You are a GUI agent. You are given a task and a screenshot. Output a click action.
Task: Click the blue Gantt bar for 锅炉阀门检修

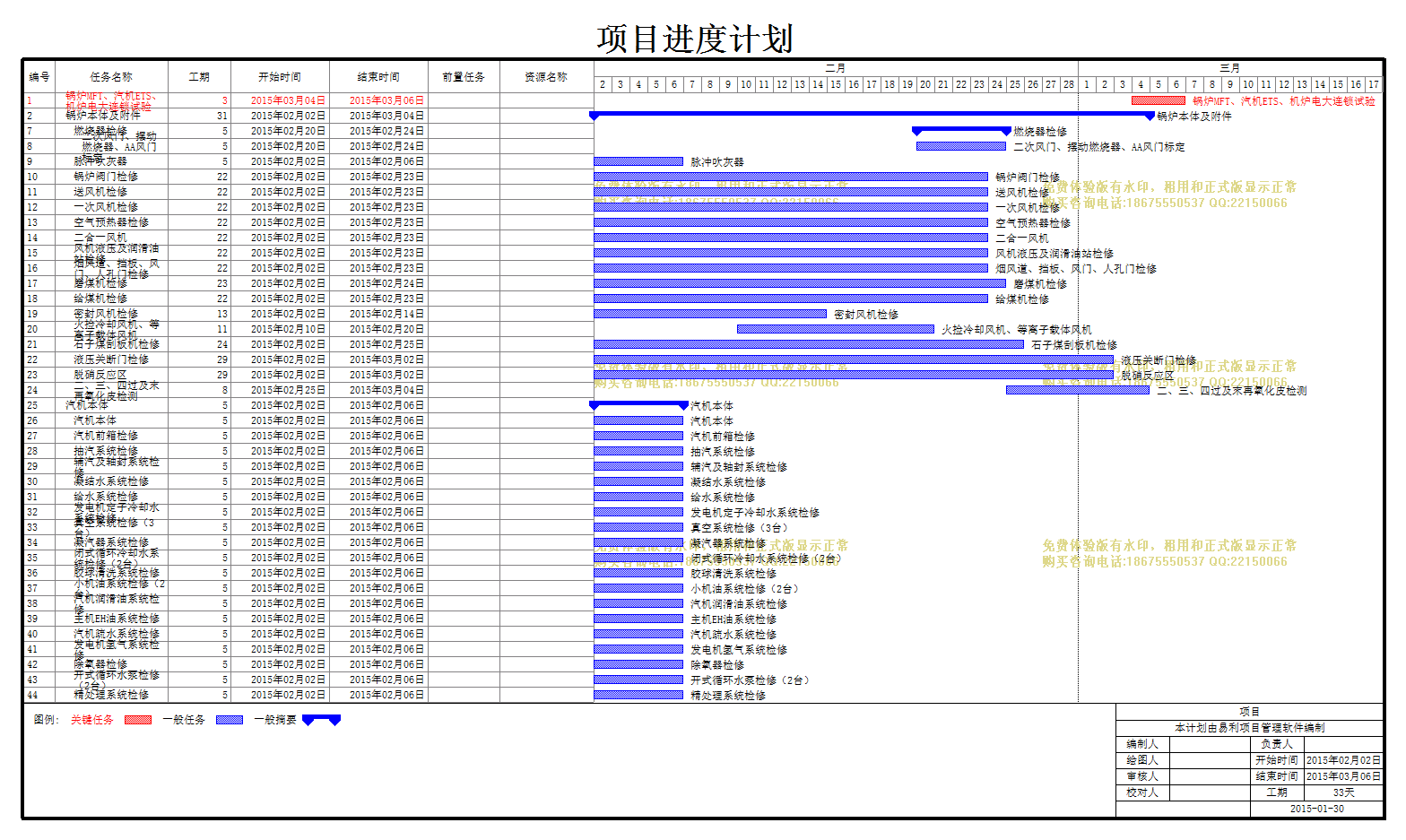click(x=791, y=177)
